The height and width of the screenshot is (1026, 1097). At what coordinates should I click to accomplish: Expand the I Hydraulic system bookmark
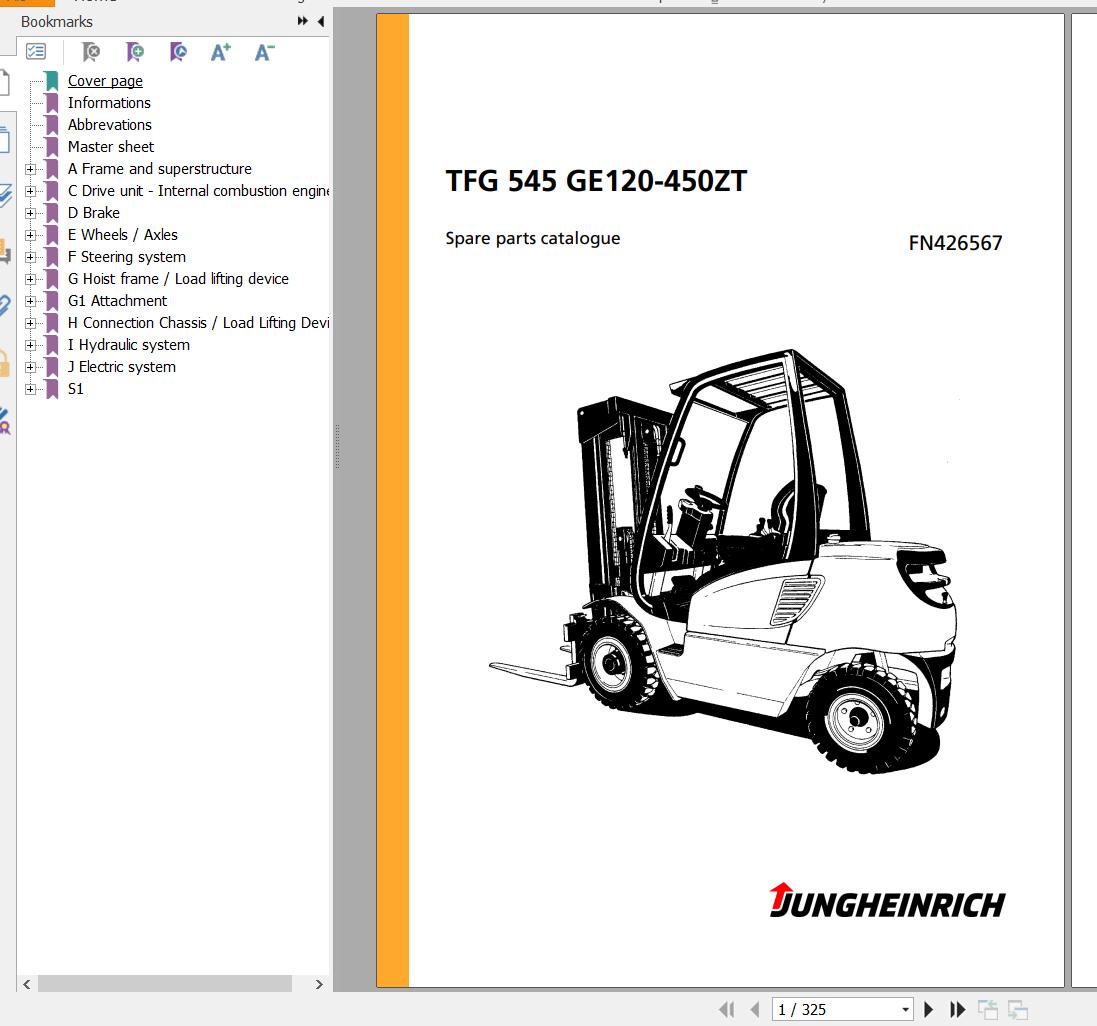30,345
